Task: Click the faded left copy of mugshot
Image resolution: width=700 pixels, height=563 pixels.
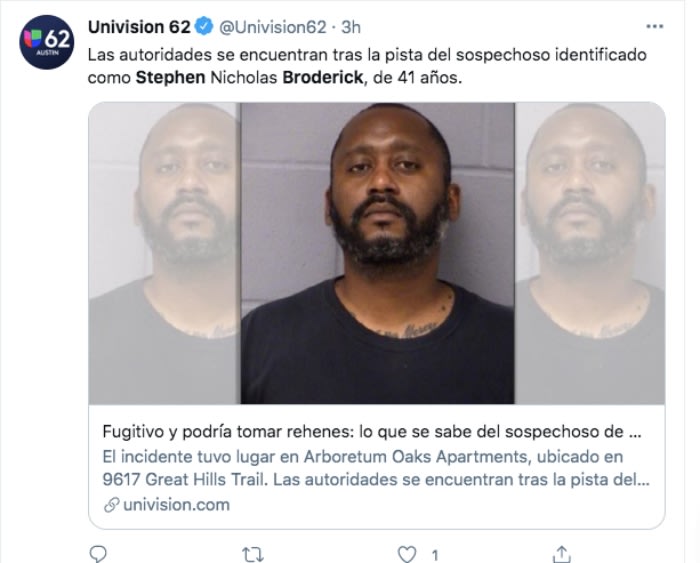Action: point(164,253)
